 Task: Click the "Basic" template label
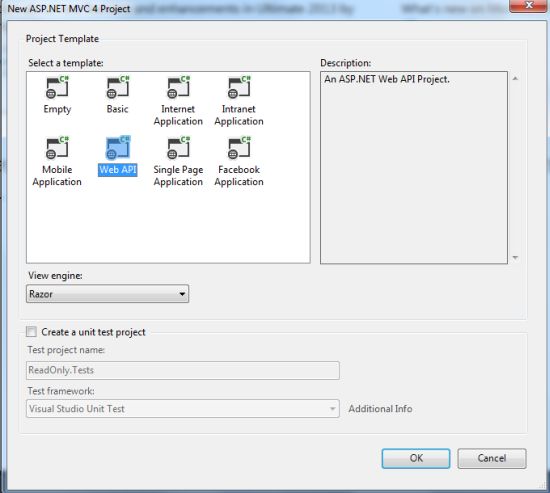tap(118, 109)
